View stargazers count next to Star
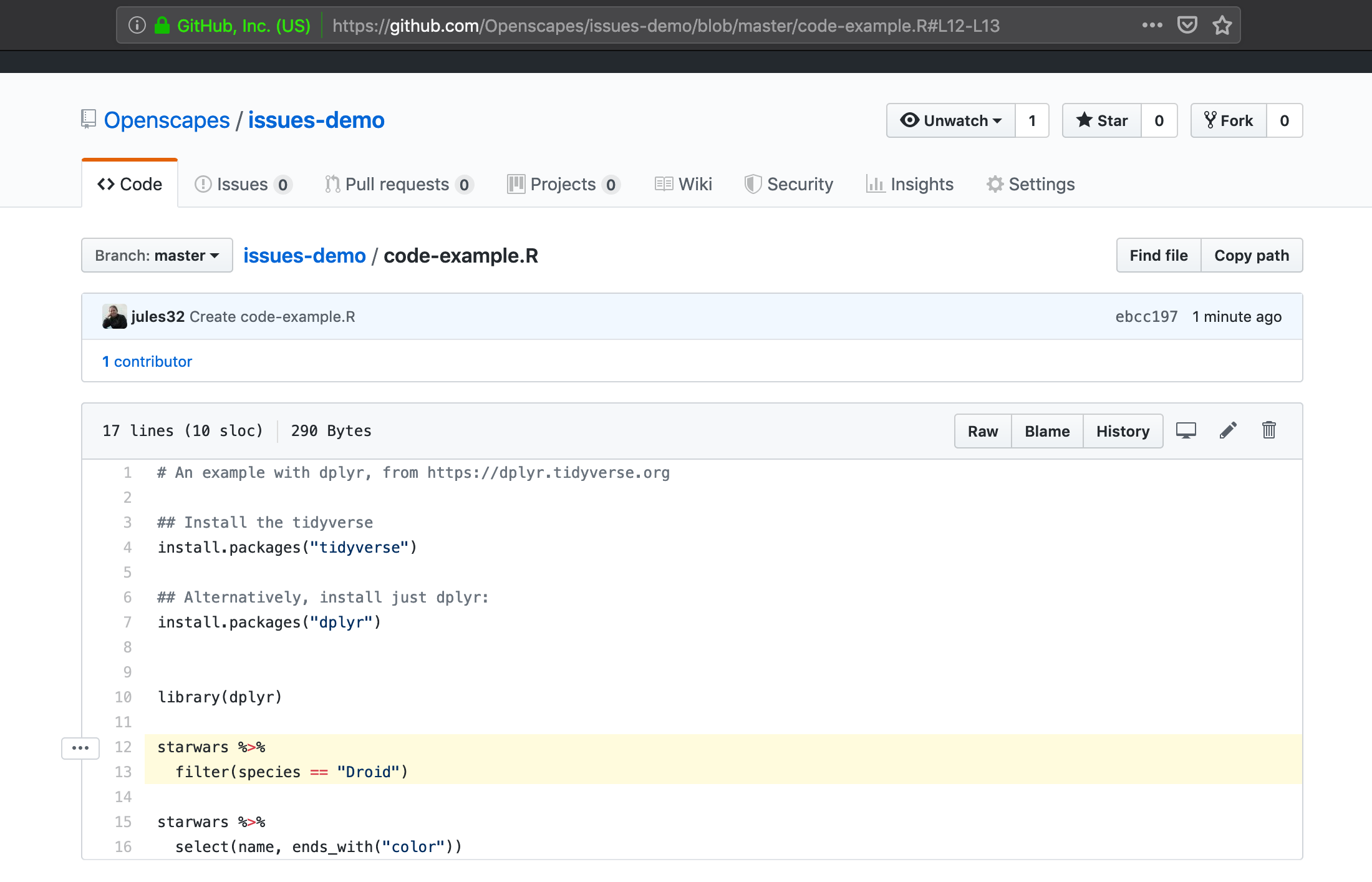The height and width of the screenshot is (882, 1372). point(1159,120)
